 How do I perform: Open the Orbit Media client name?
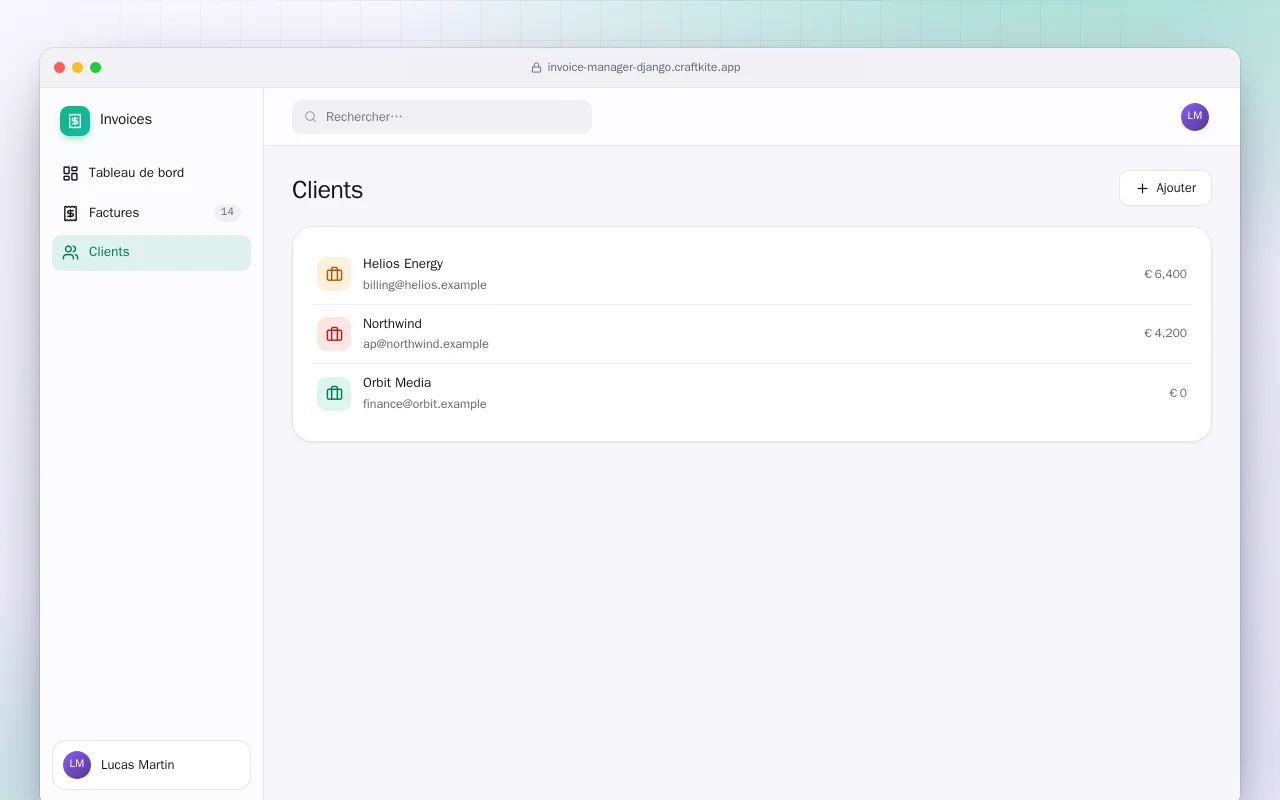397,383
